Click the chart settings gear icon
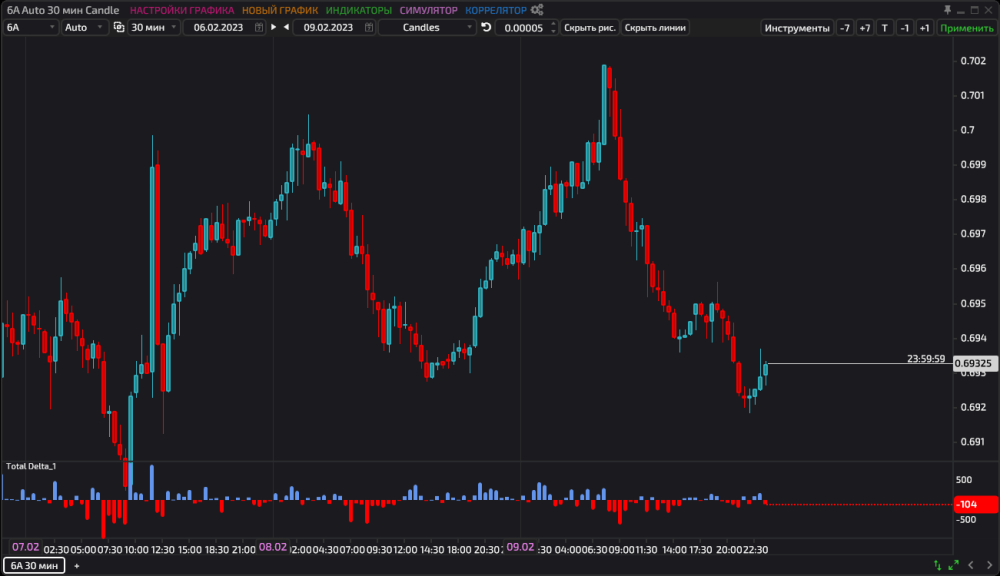The width and height of the screenshot is (1000, 576). pos(535,8)
